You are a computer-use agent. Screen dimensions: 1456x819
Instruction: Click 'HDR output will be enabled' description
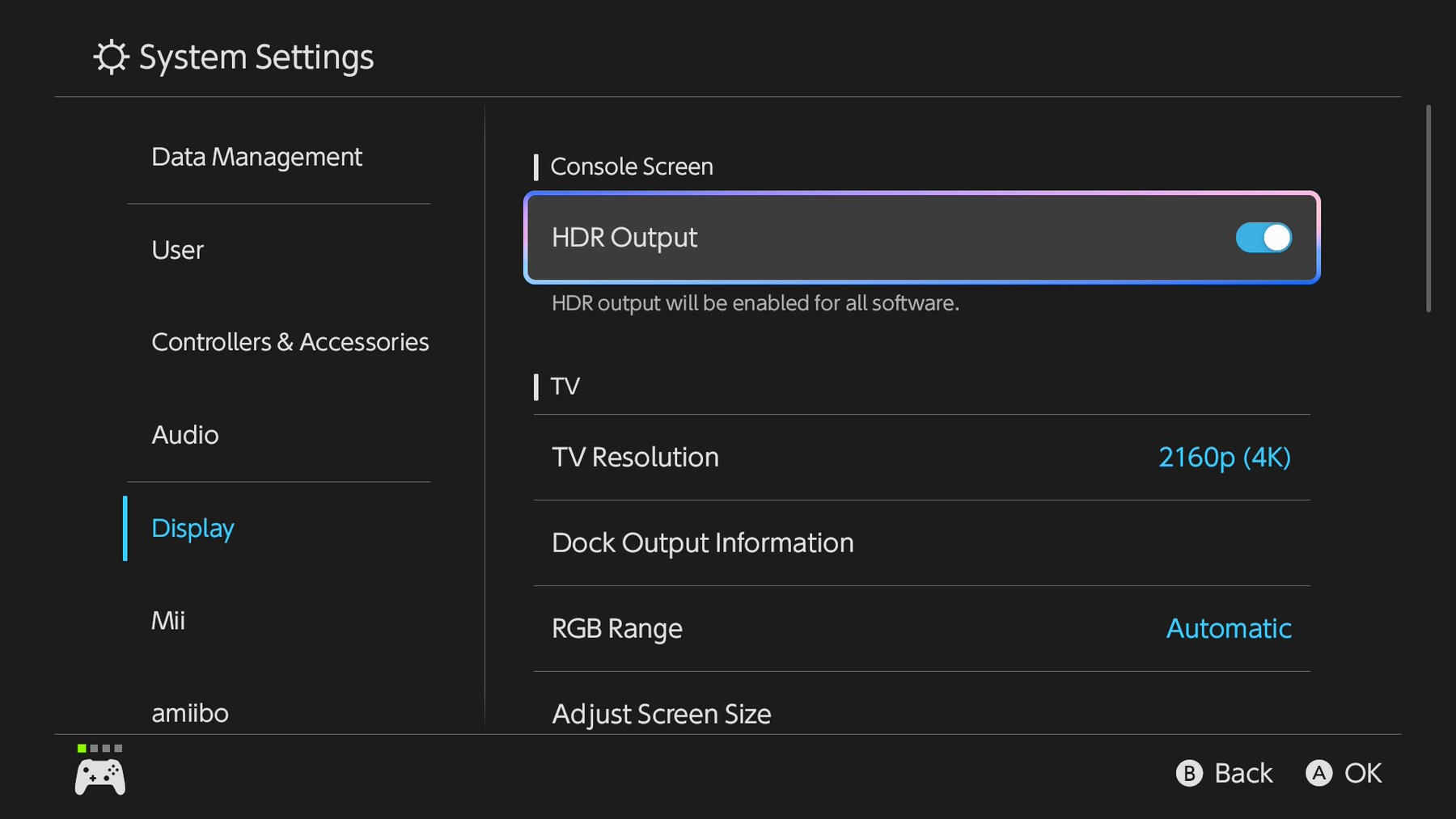(x=755, y=303)
